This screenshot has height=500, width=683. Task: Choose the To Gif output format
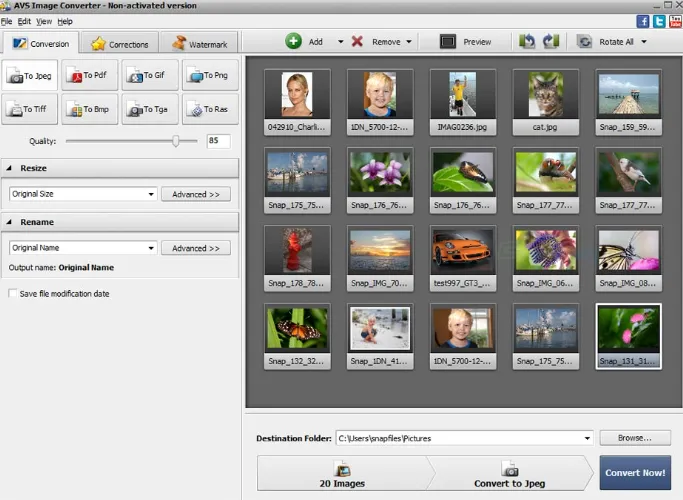click(x=150, y=75)
